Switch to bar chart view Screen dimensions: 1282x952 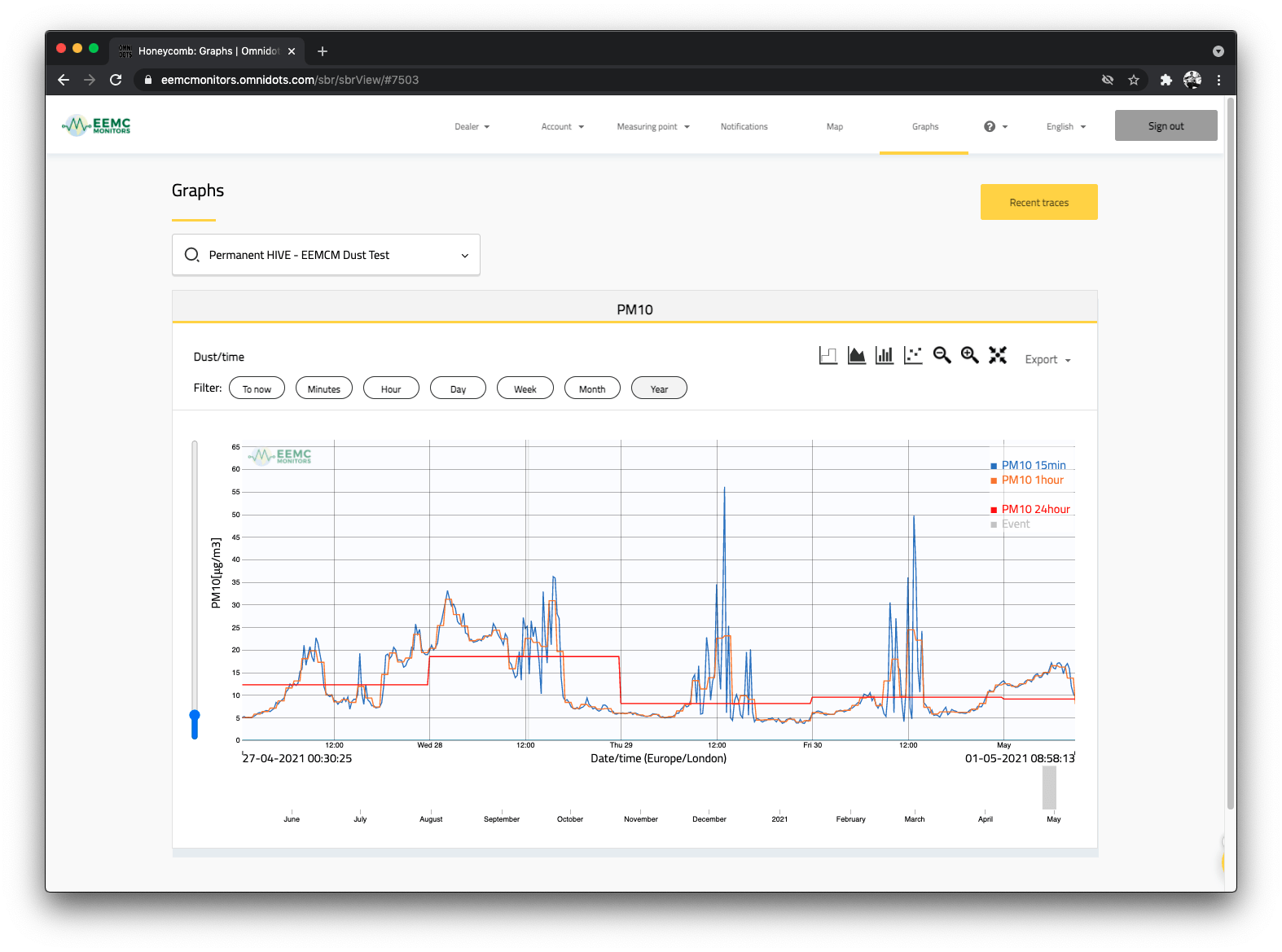click(x=885, y=356)
